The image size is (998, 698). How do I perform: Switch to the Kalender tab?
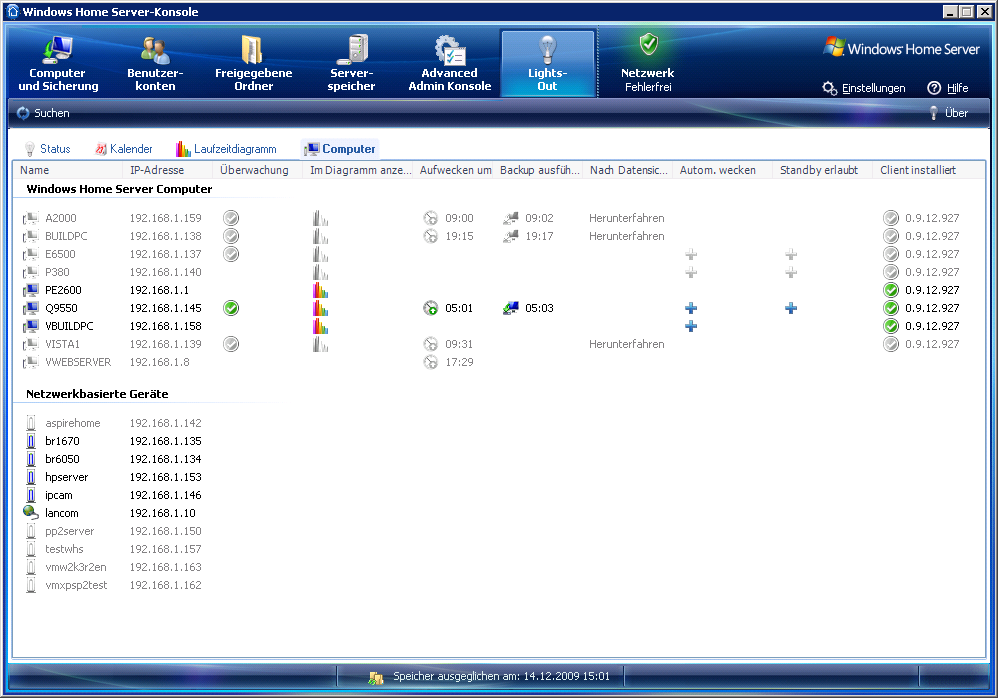[123, 149]
